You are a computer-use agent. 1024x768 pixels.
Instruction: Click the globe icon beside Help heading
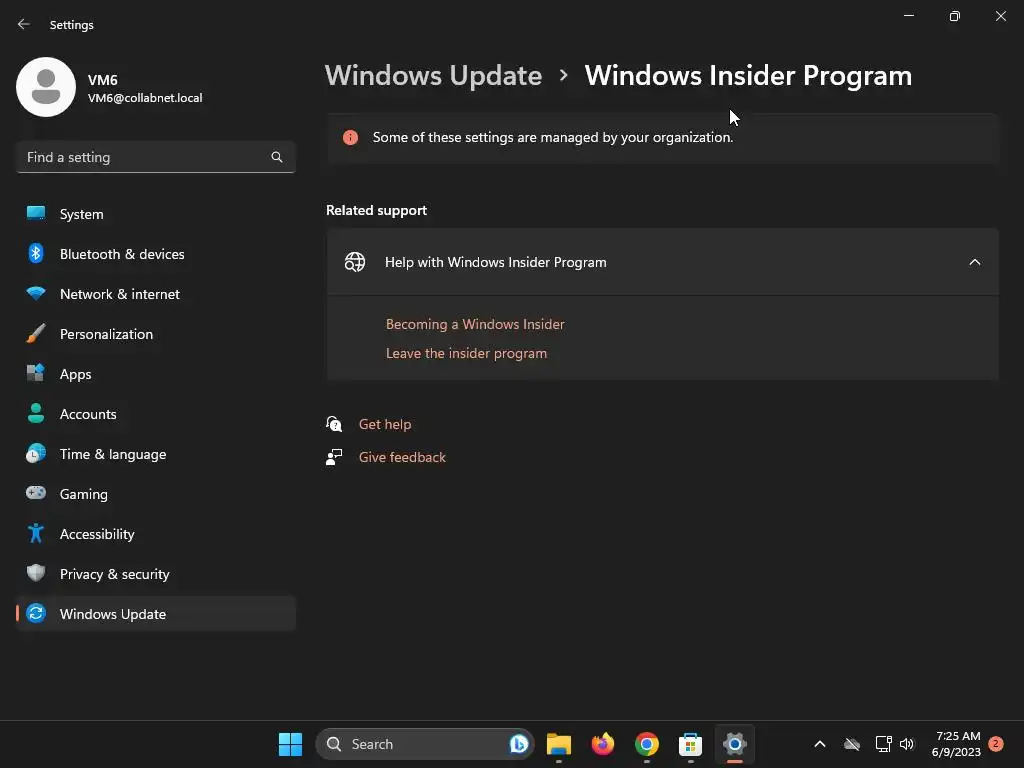pos(355,262)
